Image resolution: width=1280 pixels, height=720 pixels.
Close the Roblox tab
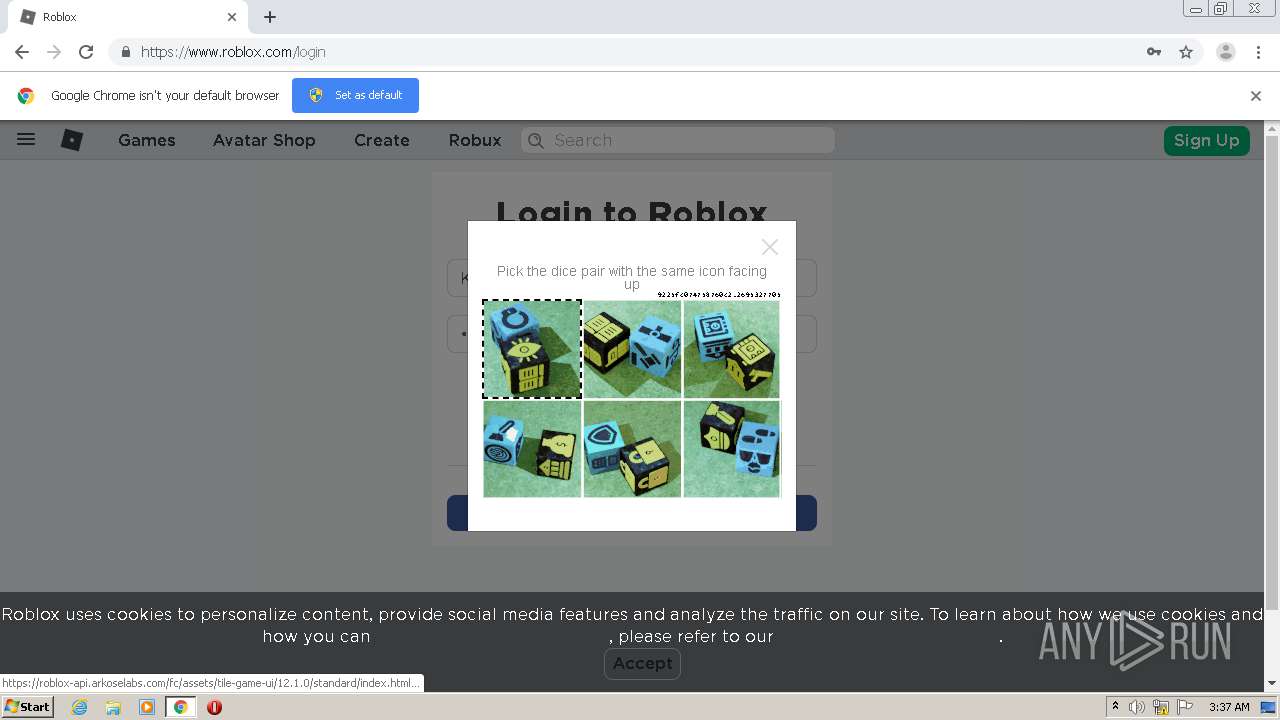pos(232,17)
